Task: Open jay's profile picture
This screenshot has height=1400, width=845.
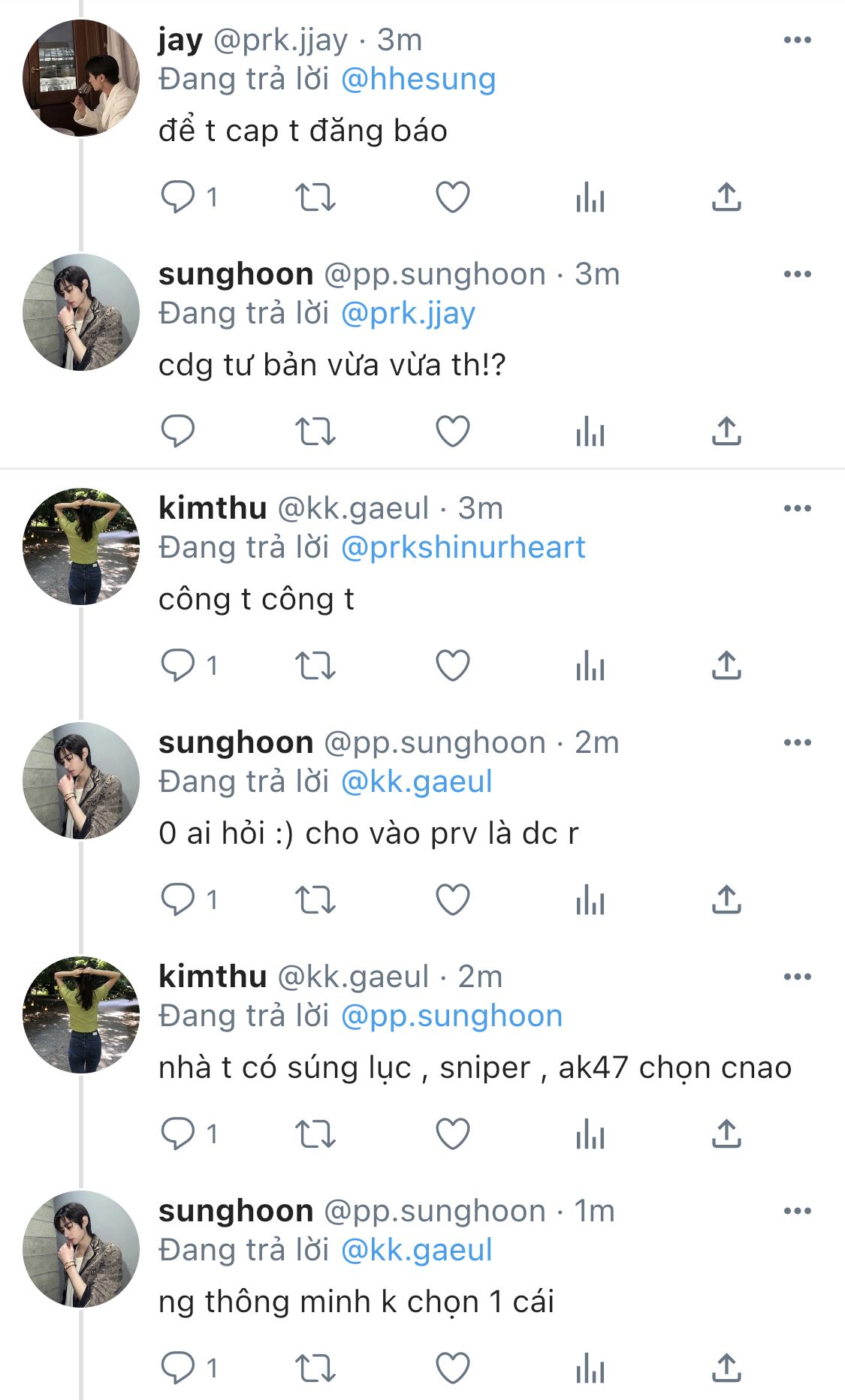Action: [x=81, y=78]
